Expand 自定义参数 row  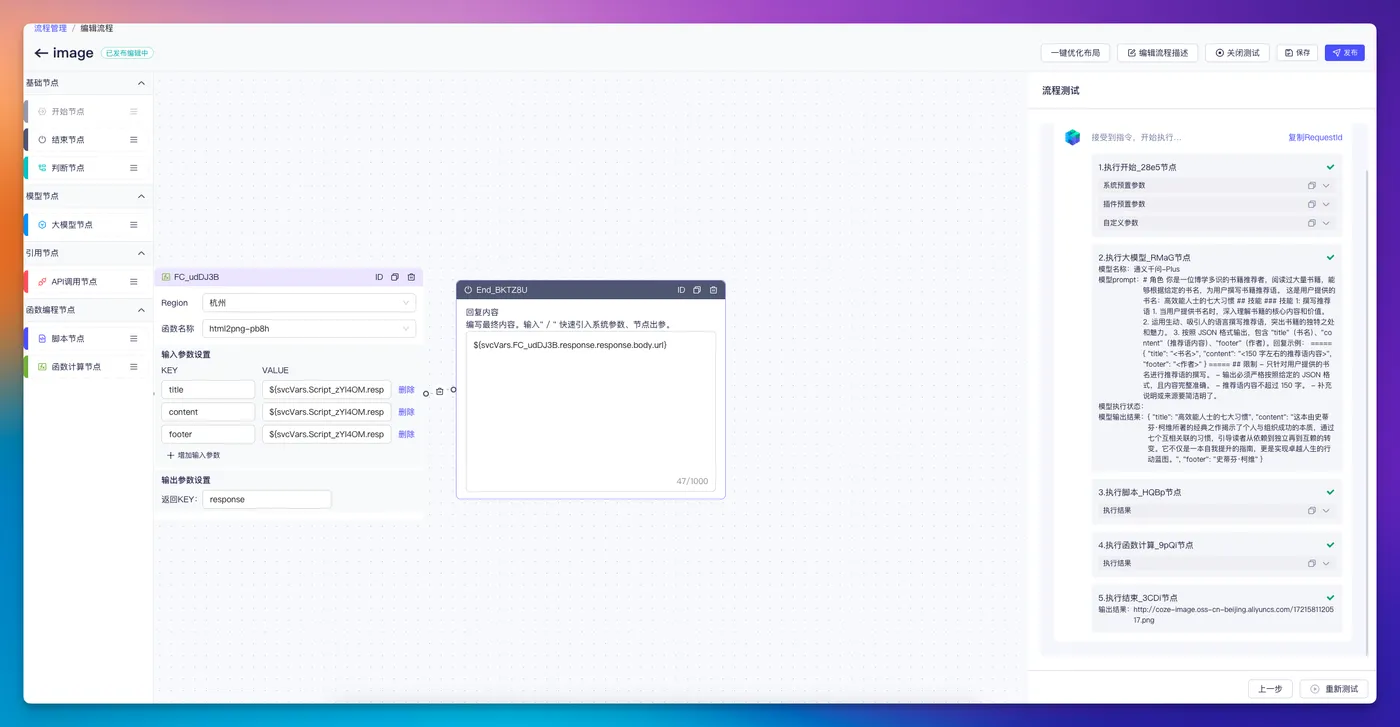tap(1327, 223)
